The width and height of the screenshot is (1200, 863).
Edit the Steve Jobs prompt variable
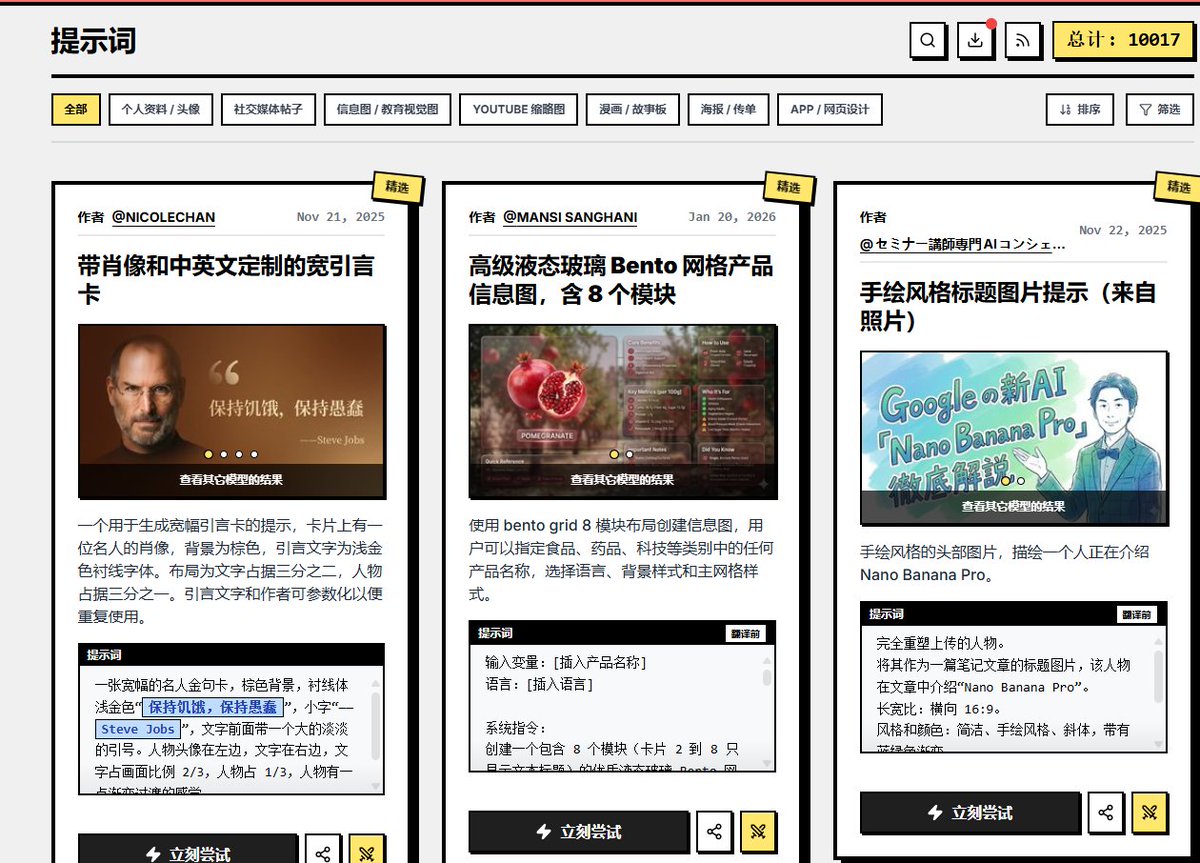tap(139, 729)
